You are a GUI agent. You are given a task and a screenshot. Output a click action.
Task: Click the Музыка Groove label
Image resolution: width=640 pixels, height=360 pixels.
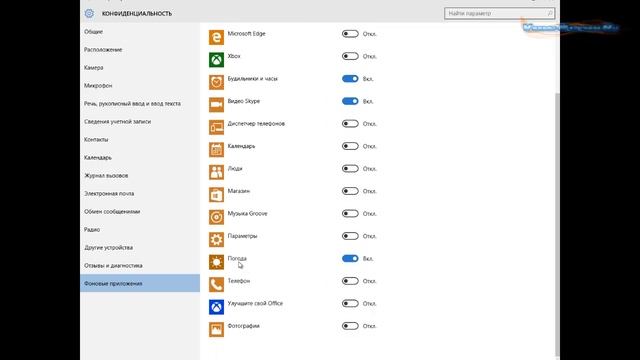click(247, 213)
